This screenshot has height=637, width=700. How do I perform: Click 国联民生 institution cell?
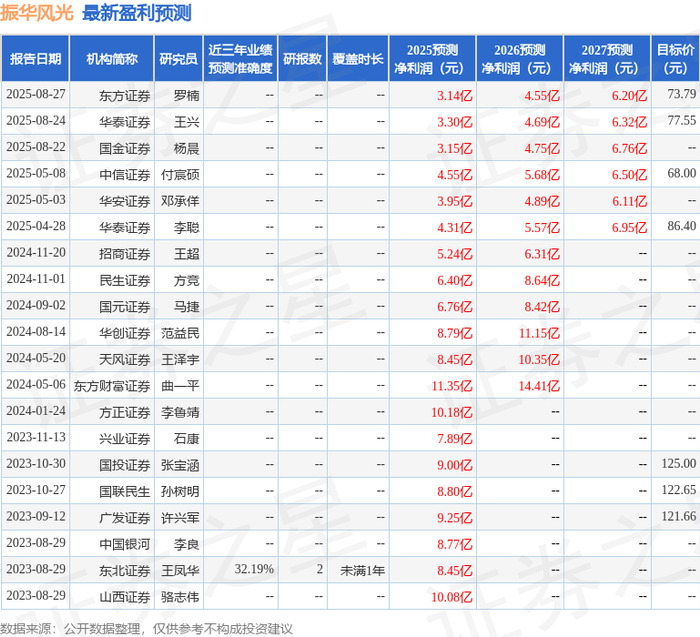pos(125,491)
